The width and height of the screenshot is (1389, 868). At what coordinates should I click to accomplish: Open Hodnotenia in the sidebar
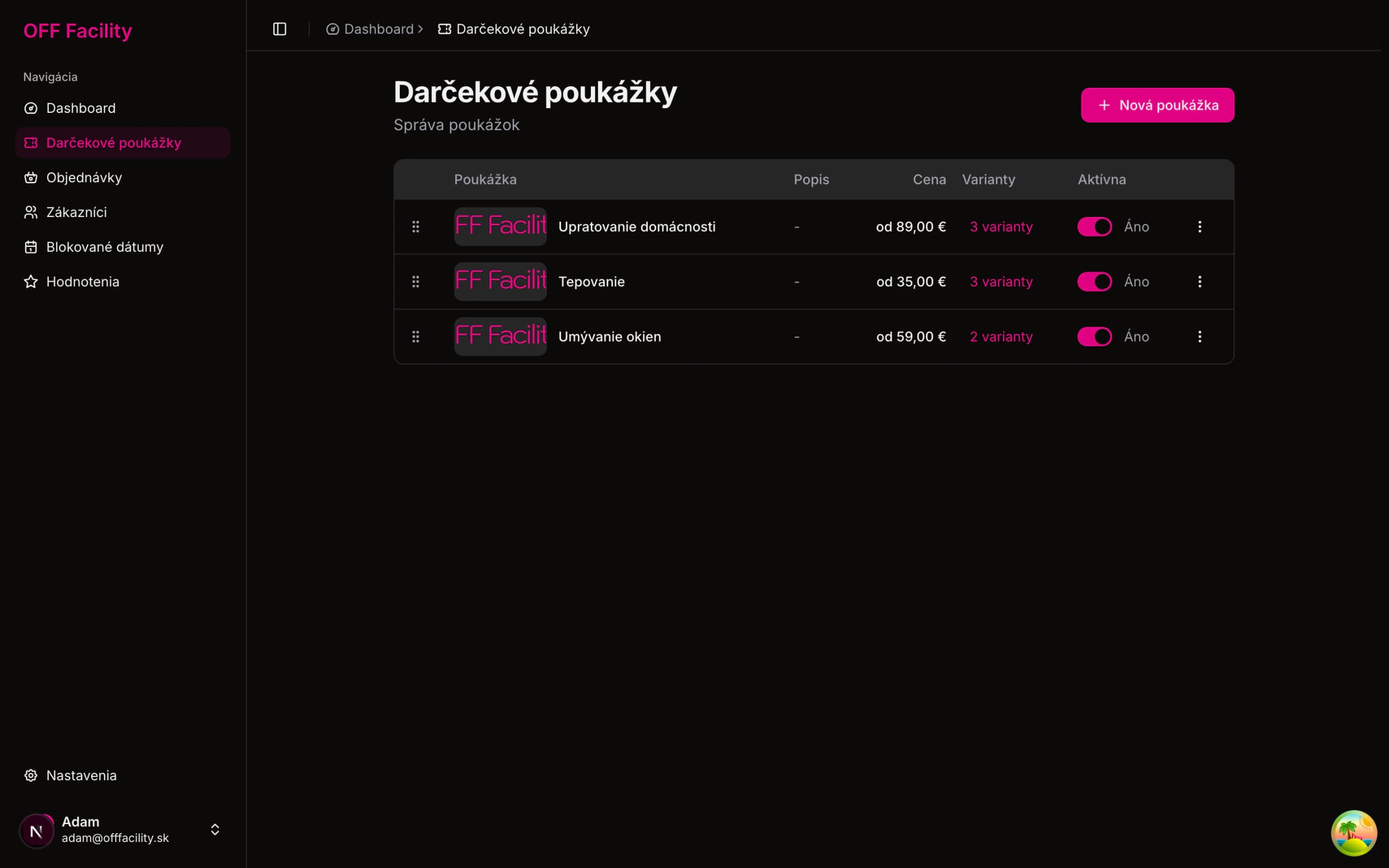pyautogui.click(x=123, y=282)
